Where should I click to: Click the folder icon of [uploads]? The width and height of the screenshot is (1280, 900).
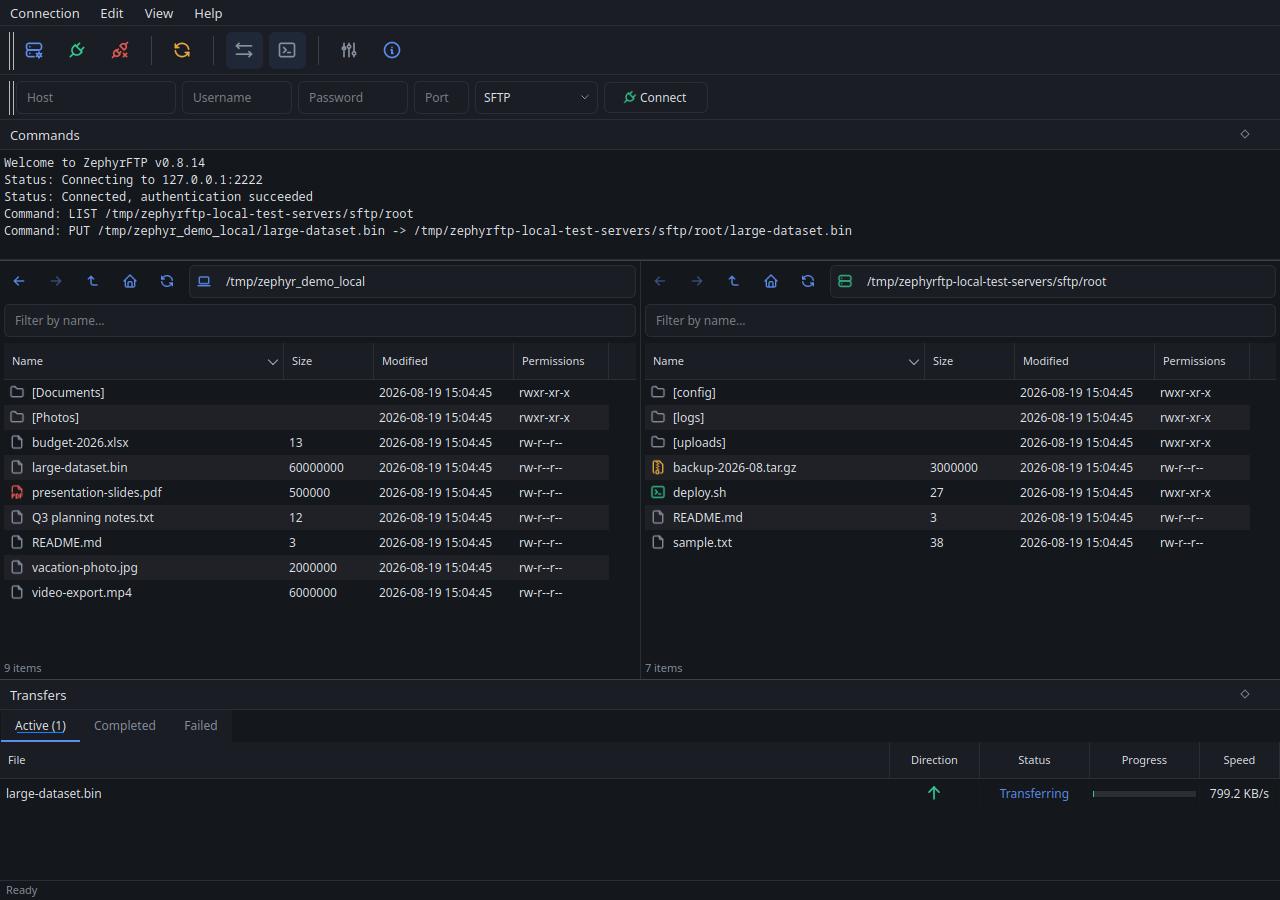(x=658, y=442)
